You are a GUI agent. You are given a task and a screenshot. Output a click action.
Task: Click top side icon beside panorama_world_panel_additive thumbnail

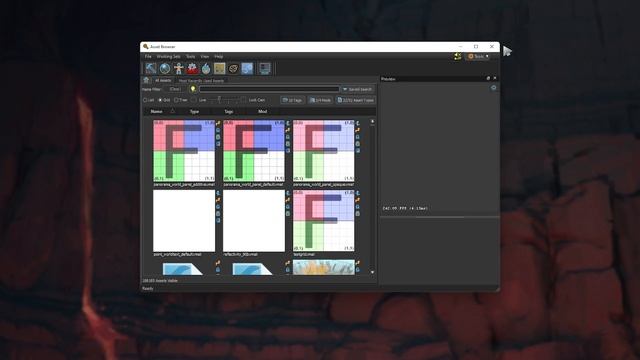218,123
